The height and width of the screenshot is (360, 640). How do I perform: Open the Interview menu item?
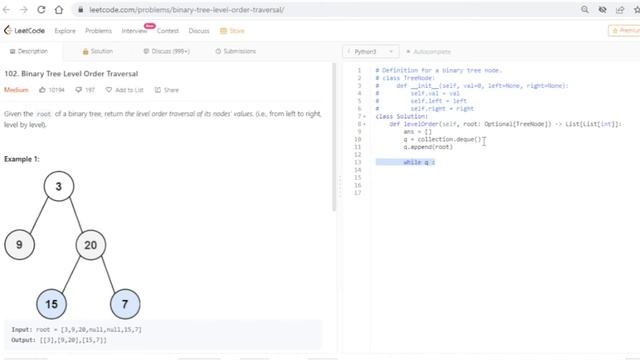[134, 31]
